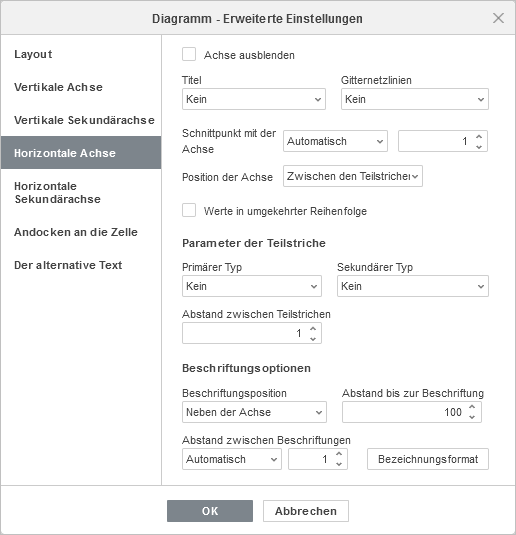This screenshot has width=516, height=535.
Task: Open the Titel dropdown
Action: click(254, 99)
